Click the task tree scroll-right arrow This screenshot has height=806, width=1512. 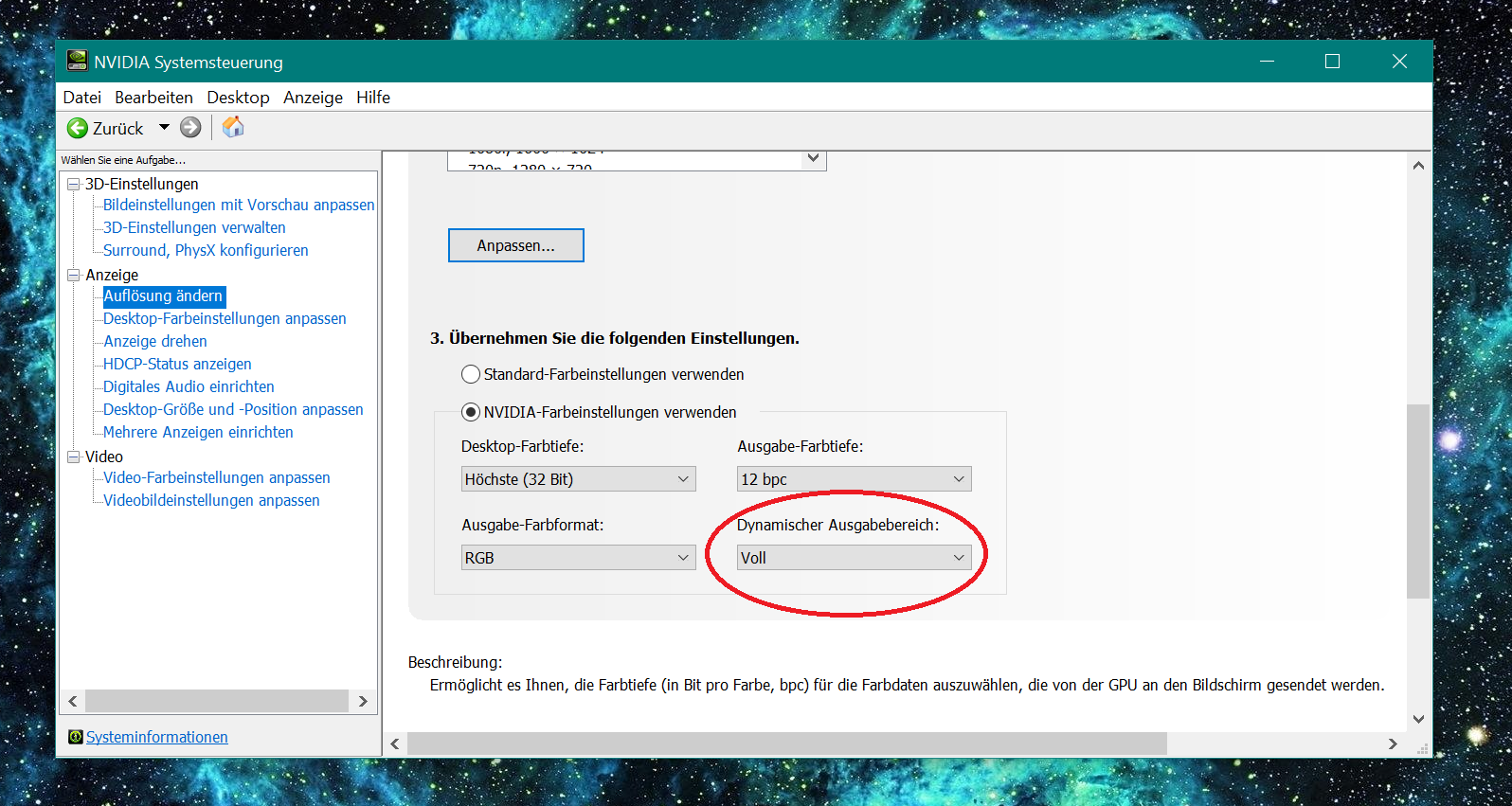[363, 701]
